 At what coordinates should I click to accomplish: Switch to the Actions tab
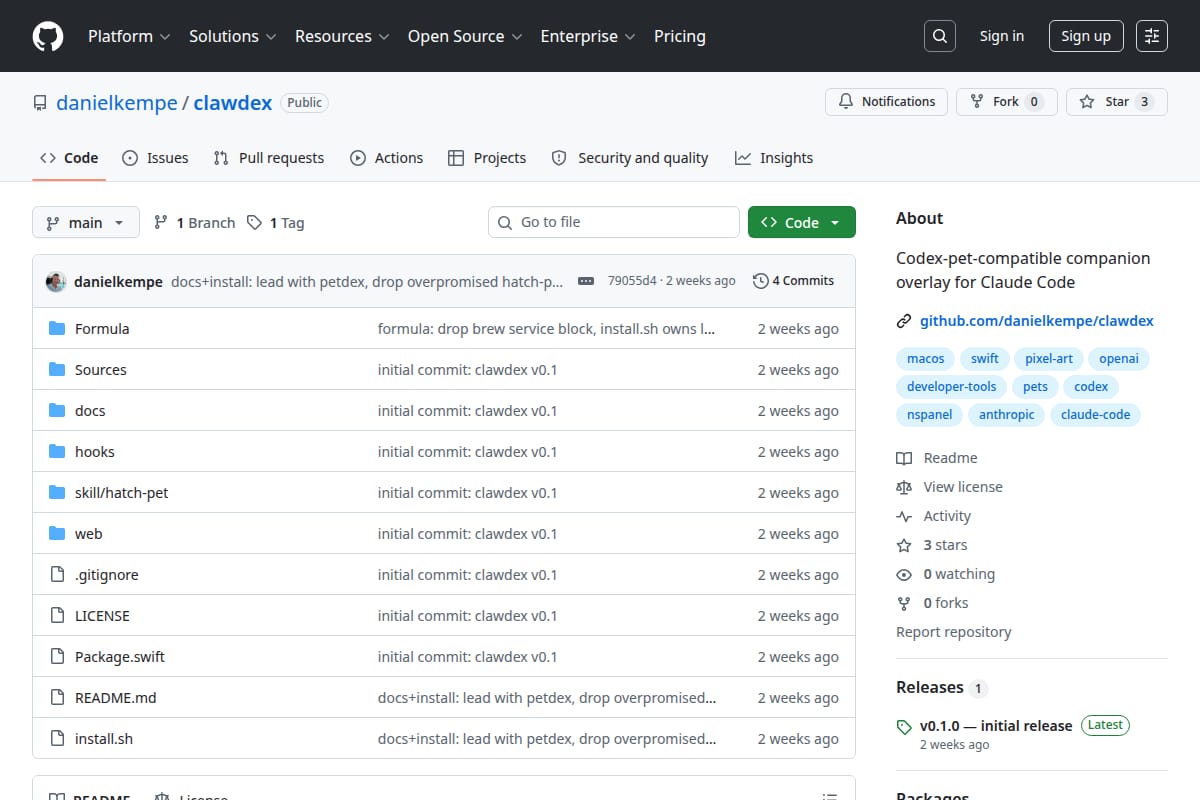(386, 158)
